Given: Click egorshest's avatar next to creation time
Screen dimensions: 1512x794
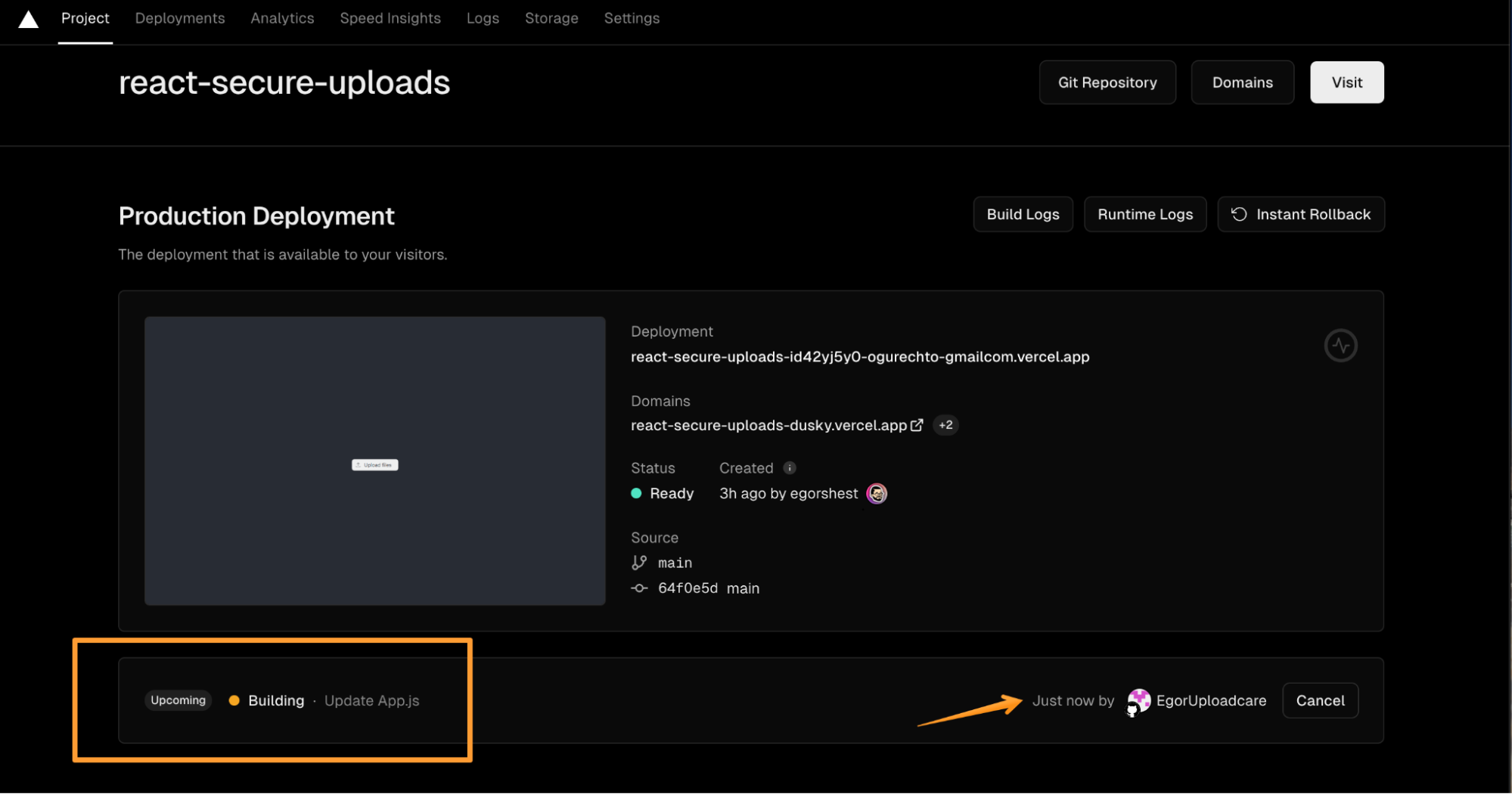Looking at the screenshot, I should [876, 494].
